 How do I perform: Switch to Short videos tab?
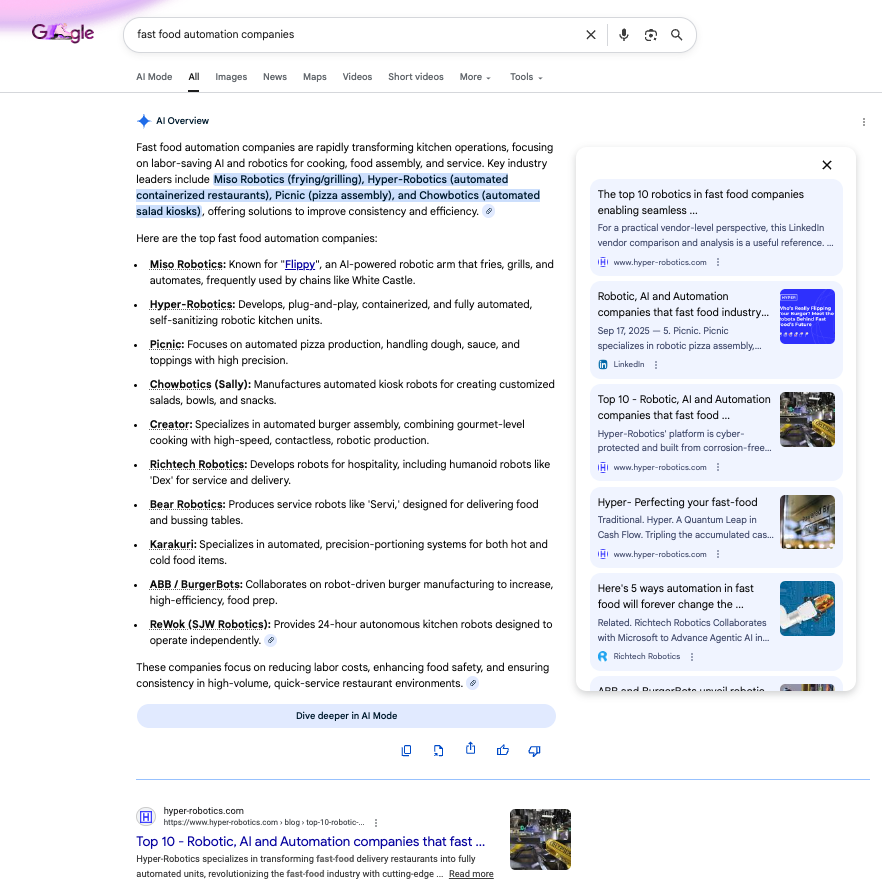[416, 77]
